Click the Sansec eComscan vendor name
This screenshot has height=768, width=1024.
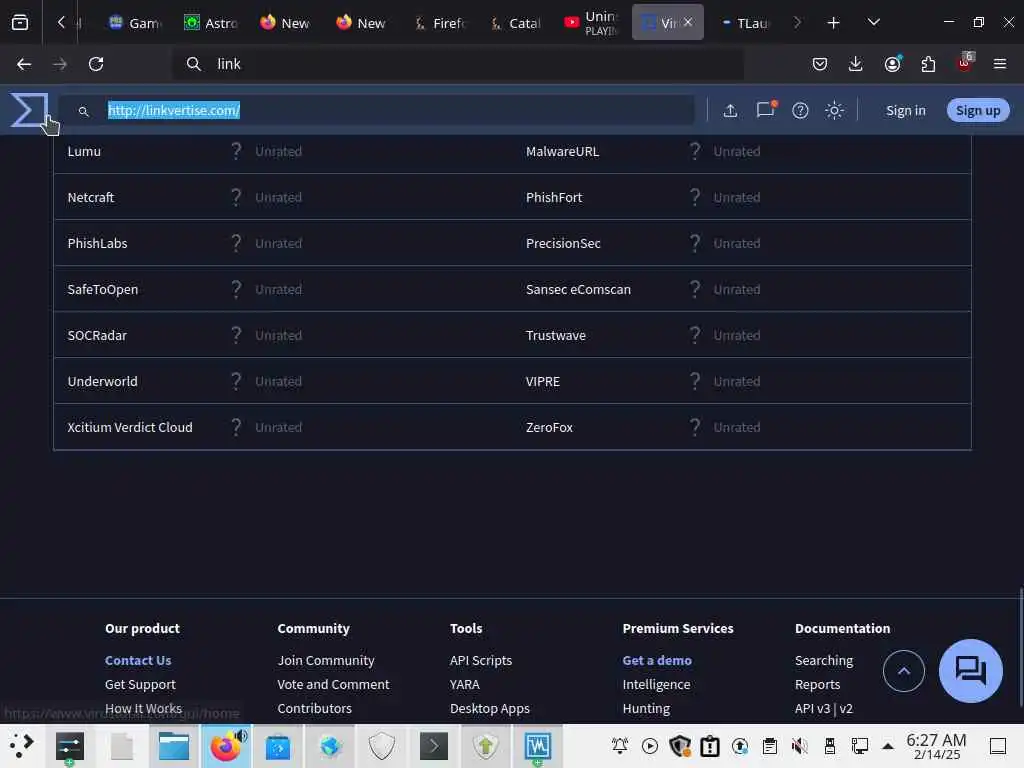pos(578,289)
